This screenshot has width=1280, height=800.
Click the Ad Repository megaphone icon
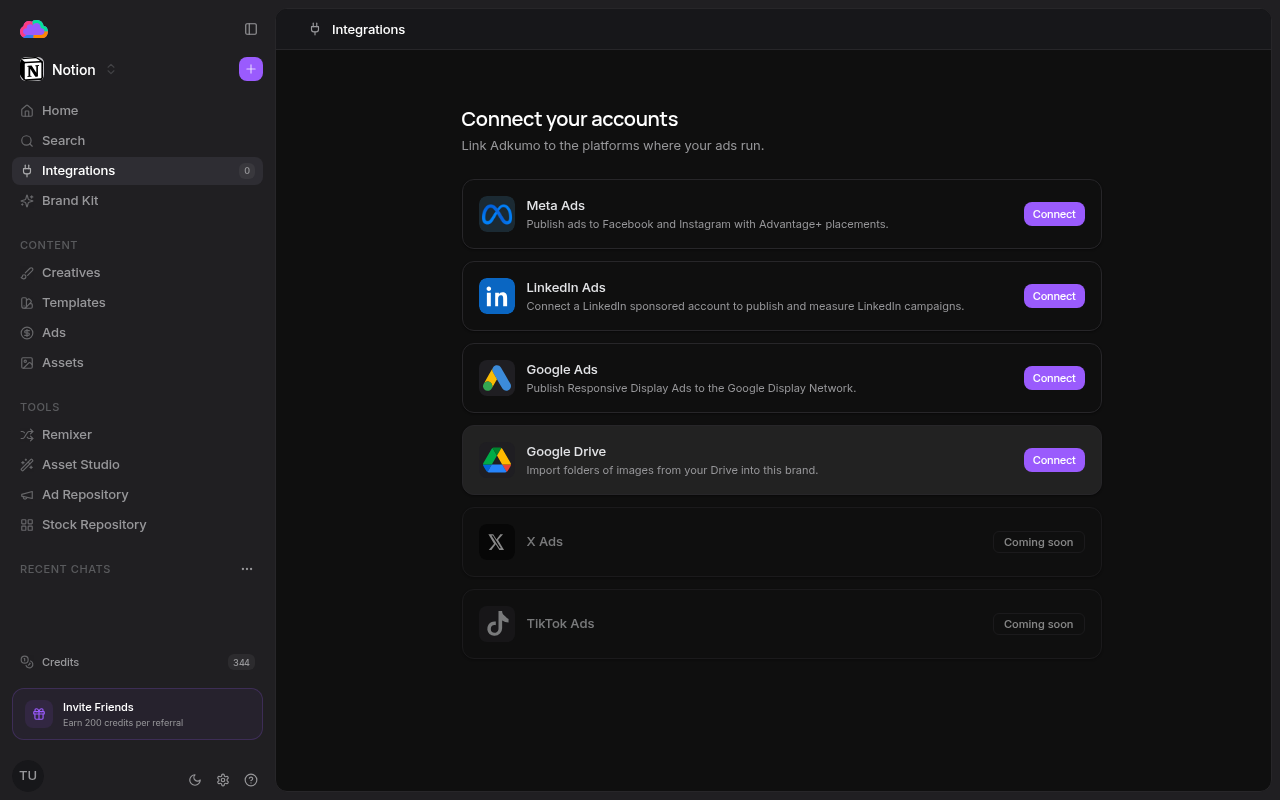click(27, 495)
